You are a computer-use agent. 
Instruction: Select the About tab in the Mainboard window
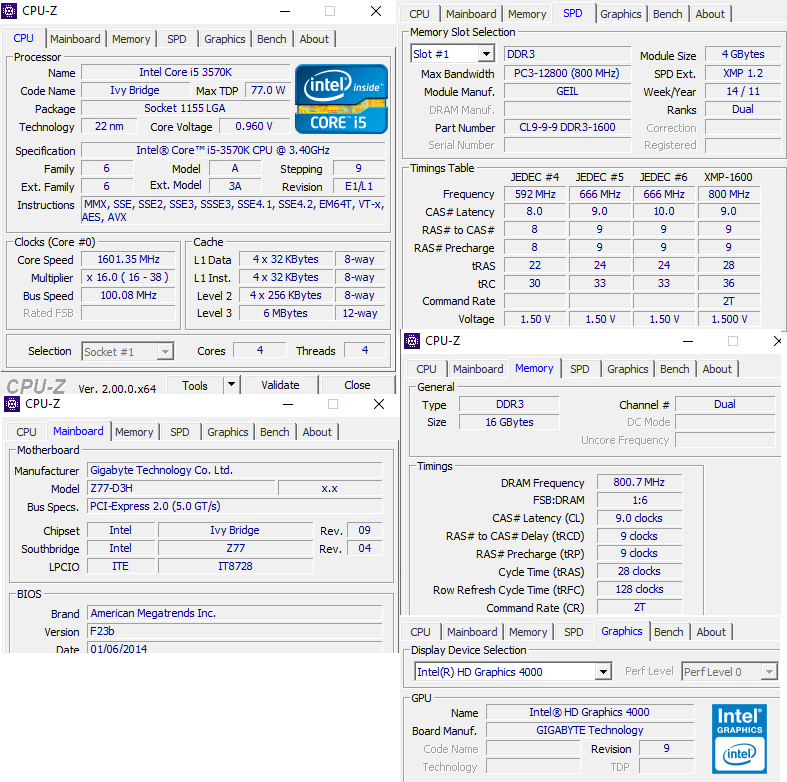coord(317,432)
